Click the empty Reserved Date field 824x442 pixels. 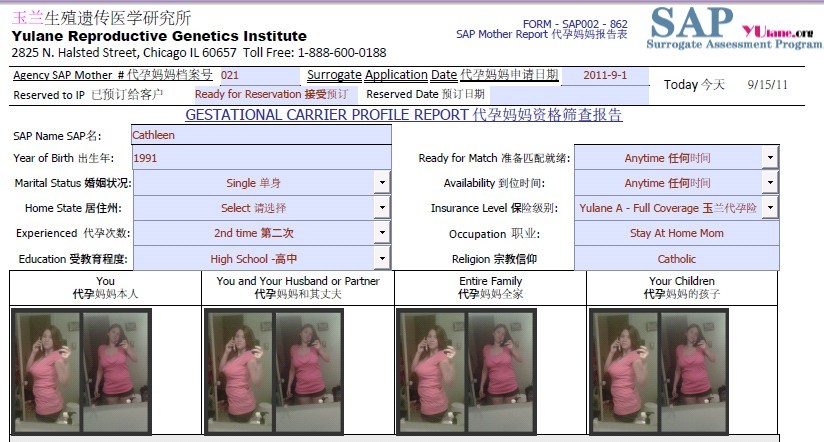click(569, 95)
